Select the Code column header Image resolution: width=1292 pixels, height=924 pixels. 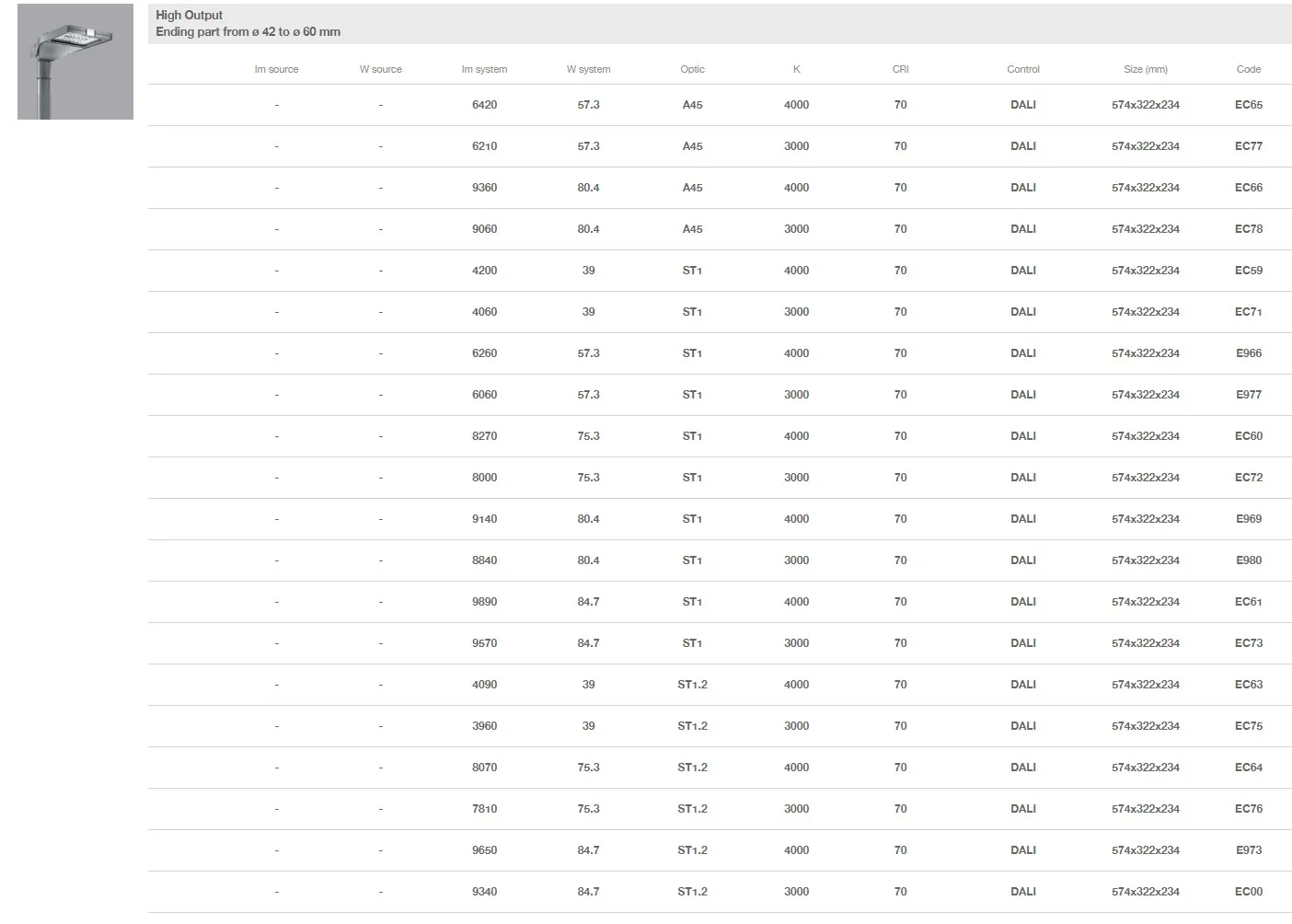pyautogui.click(x=1248, y=69)
